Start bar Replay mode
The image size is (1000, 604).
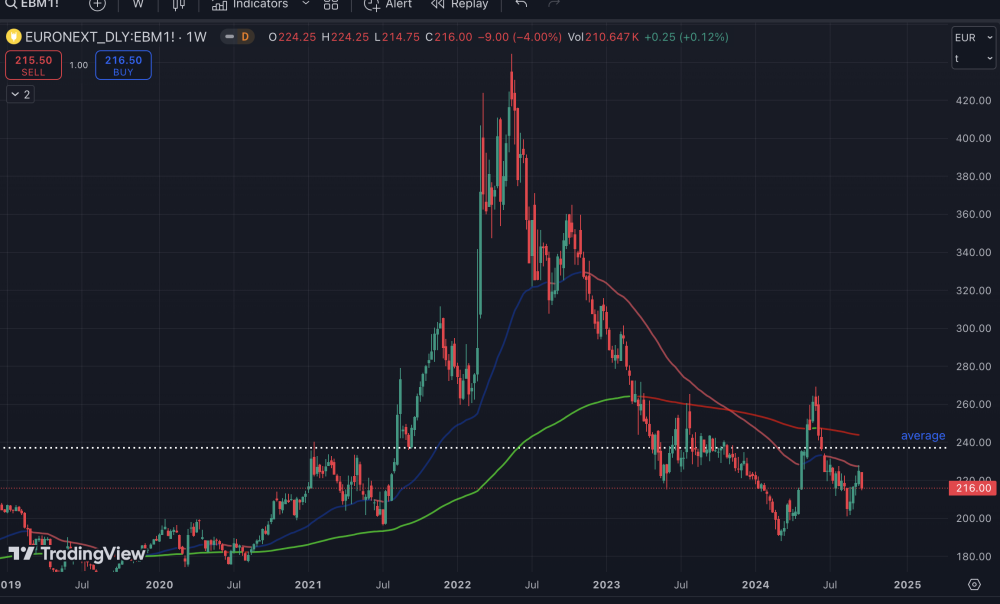(x=459, y=4)
